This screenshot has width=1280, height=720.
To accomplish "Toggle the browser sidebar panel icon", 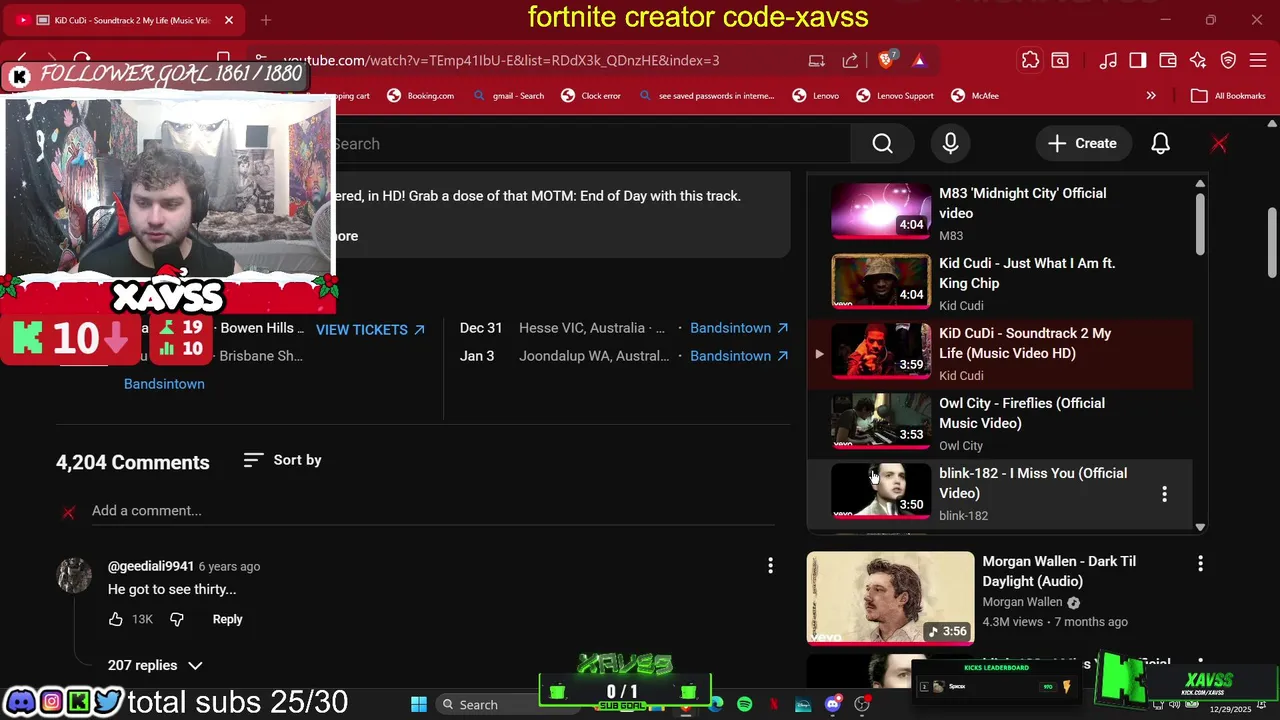I will point(1137,60).
